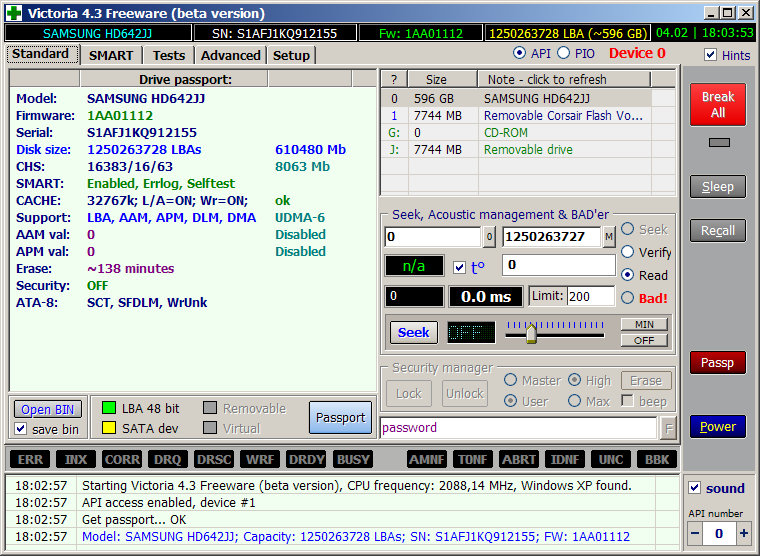This screenshot has height=556, width=760.
Task: Switch to the Setup tab
Action: (x=291, y=55)
